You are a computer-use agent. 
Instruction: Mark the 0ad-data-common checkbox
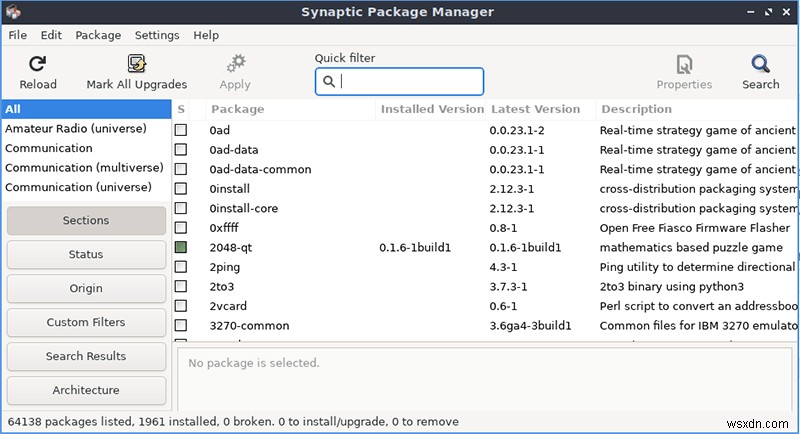[181, 169]
